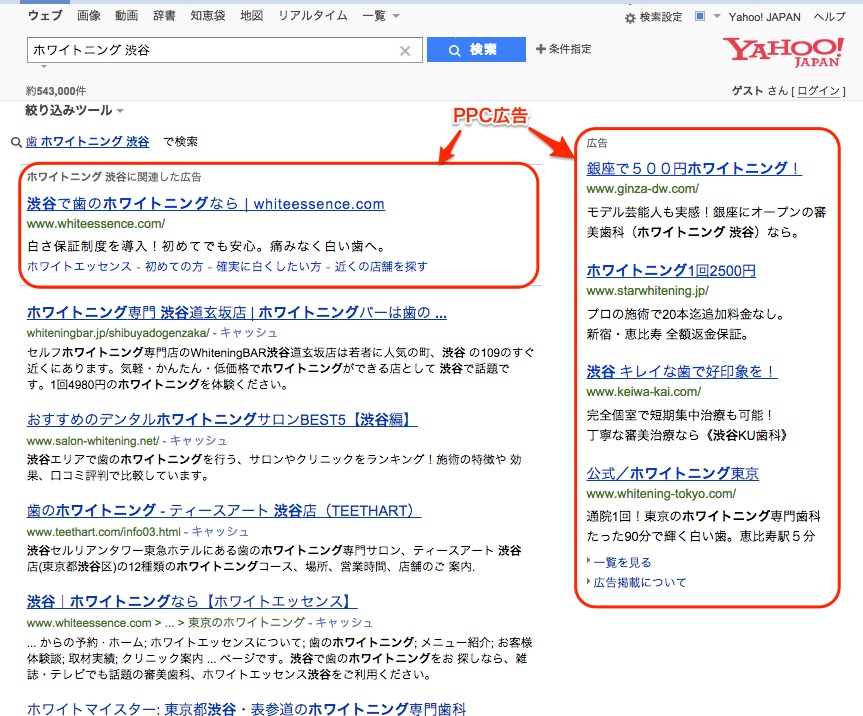Click the plus icon of 条件指定
863x716 pixels.
pos(540,49)
